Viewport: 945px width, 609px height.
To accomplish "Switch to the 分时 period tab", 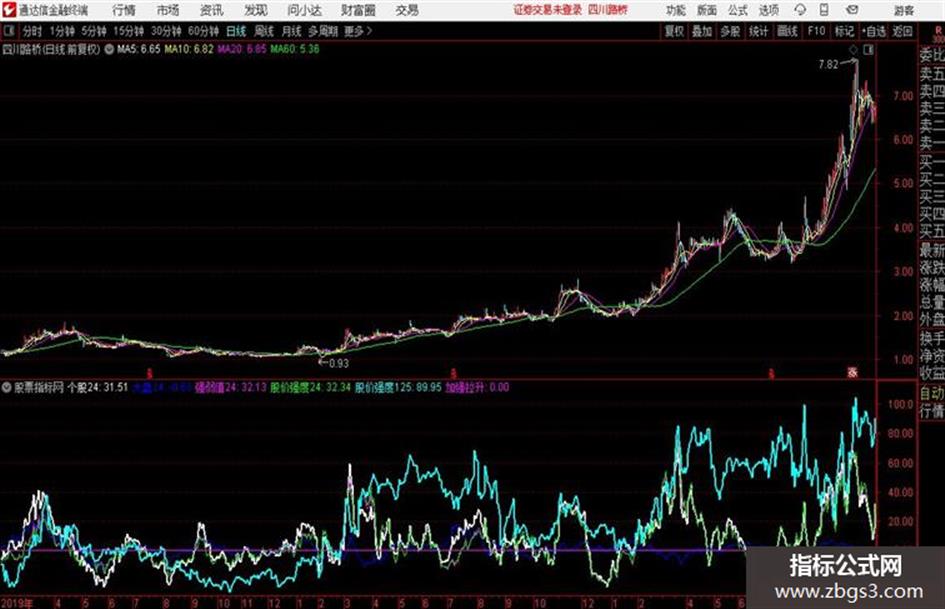I will pyautogui.click(x=33, y=31).
